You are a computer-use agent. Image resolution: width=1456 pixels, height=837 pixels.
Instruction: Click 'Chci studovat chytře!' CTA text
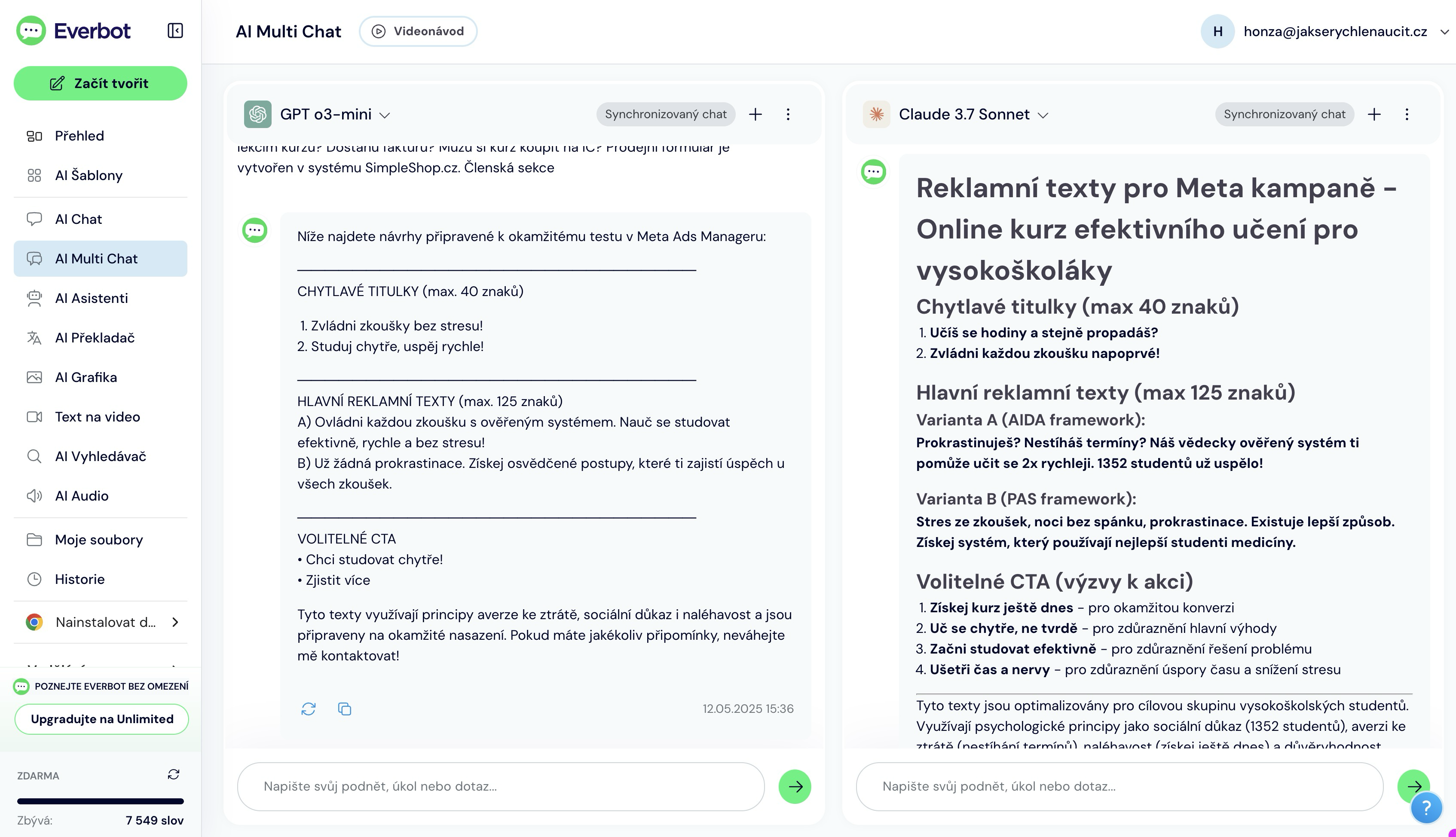pyautogui.click(x=374, y=559)
